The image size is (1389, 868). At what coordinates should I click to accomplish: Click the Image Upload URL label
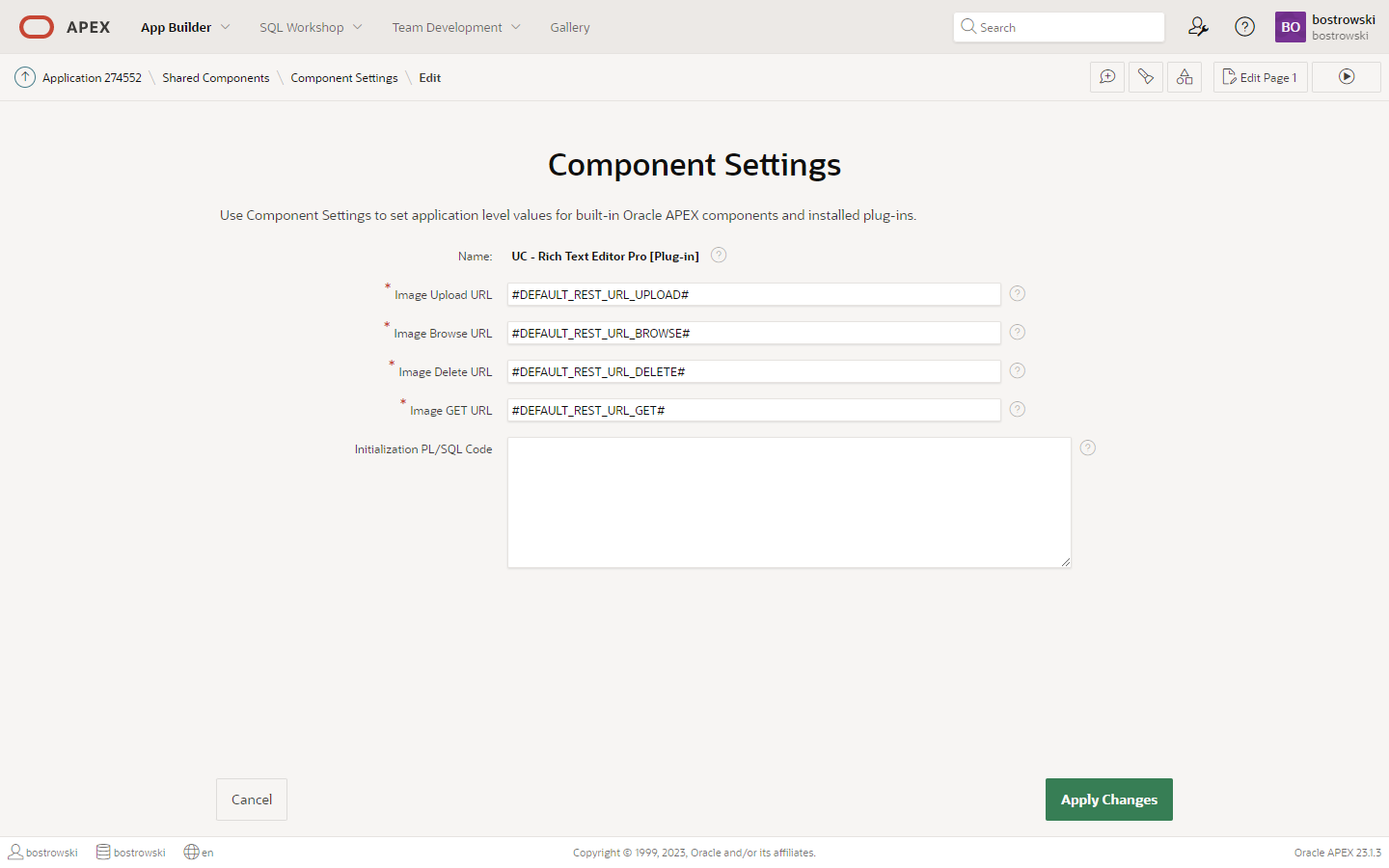coord(443,295)
